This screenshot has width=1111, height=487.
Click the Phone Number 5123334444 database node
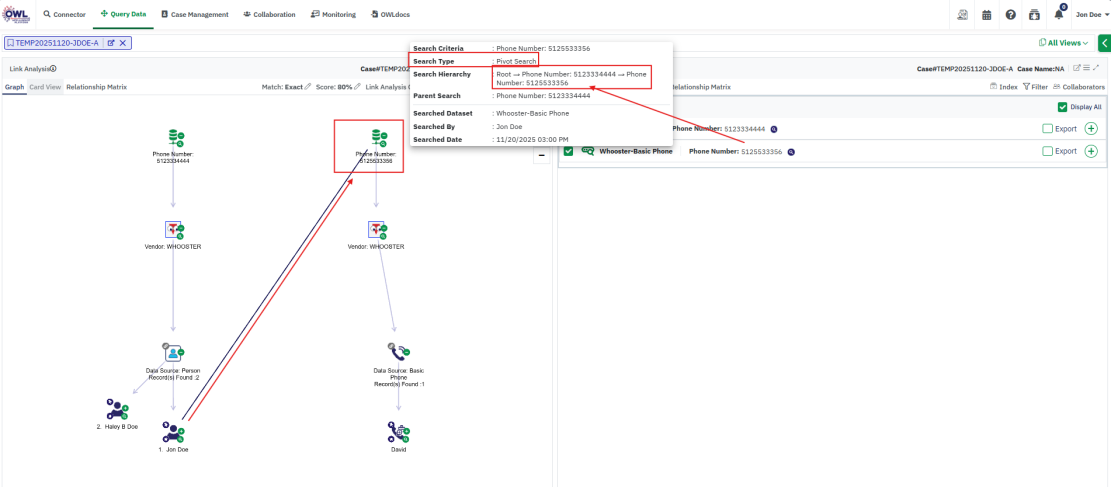(x=176, y=137)
